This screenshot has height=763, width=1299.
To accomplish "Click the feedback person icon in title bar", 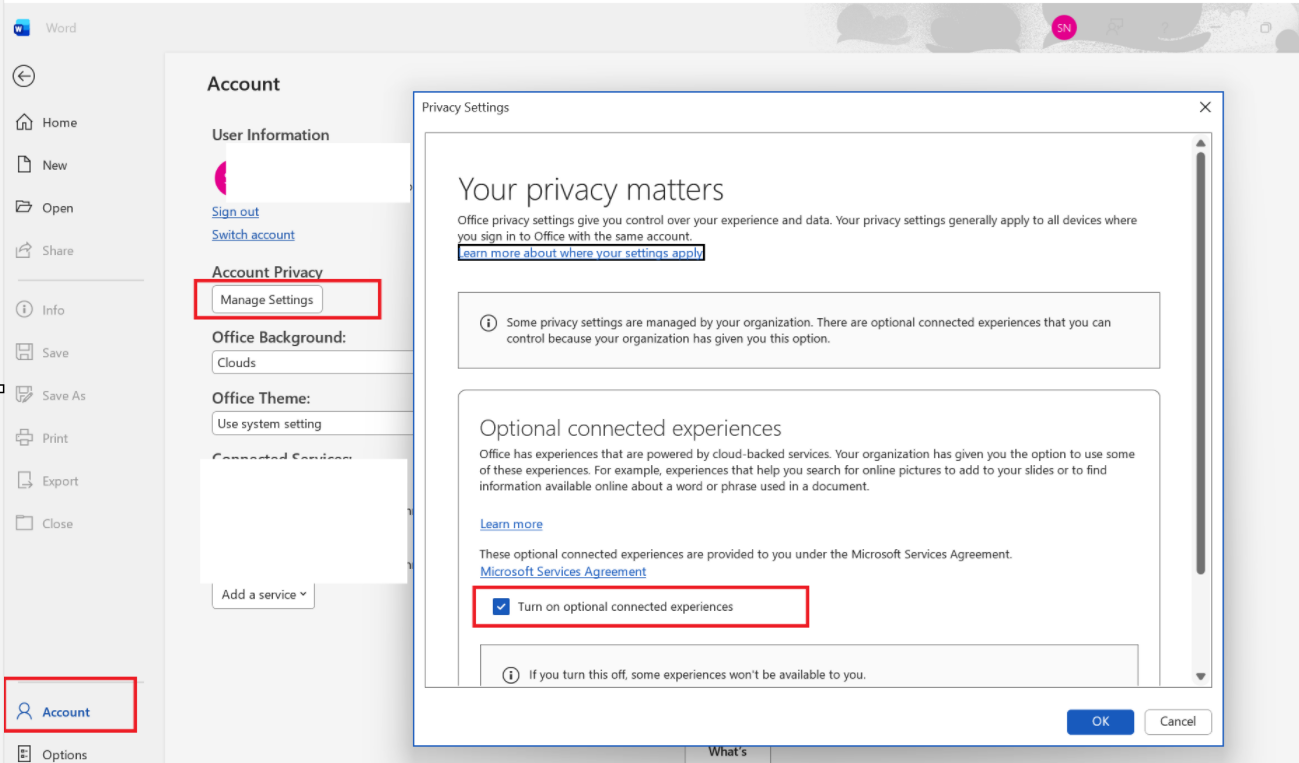I will coord(1117,28).
